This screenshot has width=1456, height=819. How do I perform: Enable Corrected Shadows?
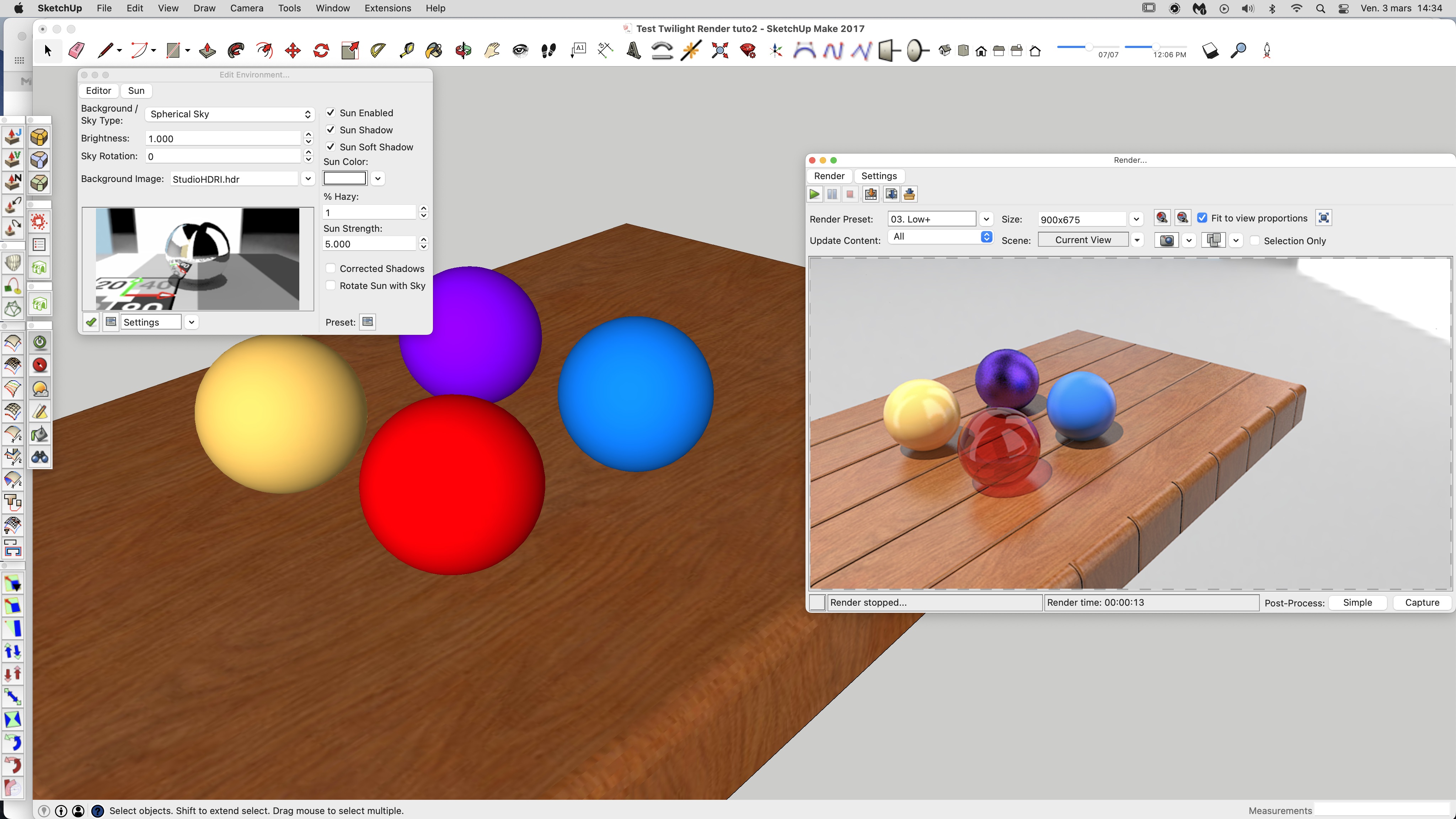[x=331, y=268]
